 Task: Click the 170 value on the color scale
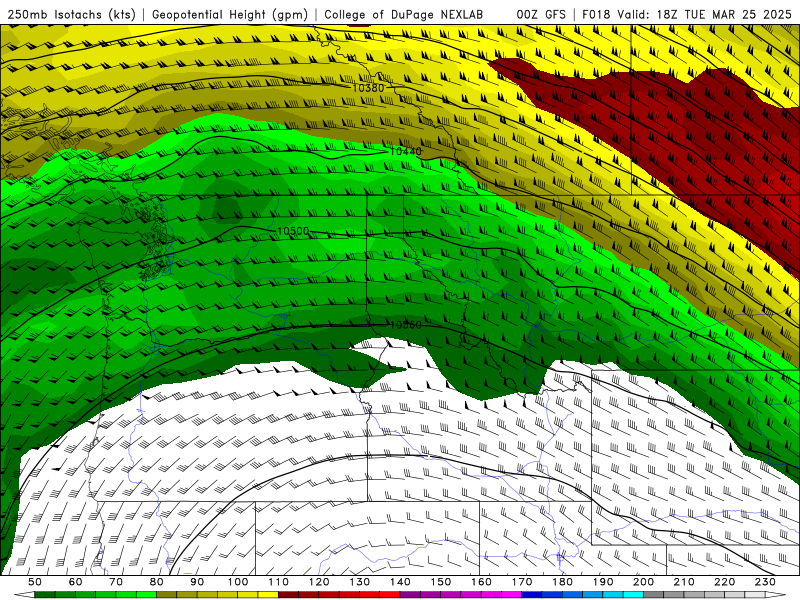pos(522,582)
